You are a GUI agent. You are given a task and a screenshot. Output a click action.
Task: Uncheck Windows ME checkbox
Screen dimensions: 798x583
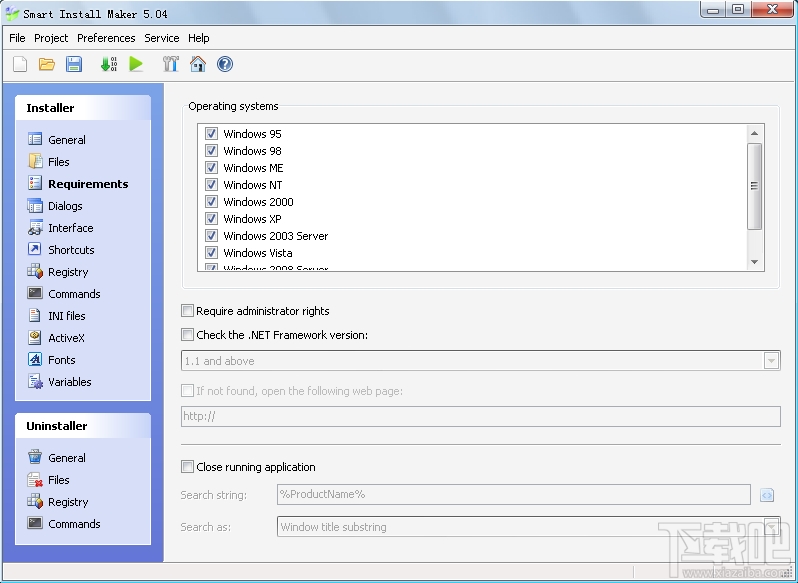click(211, 167)
